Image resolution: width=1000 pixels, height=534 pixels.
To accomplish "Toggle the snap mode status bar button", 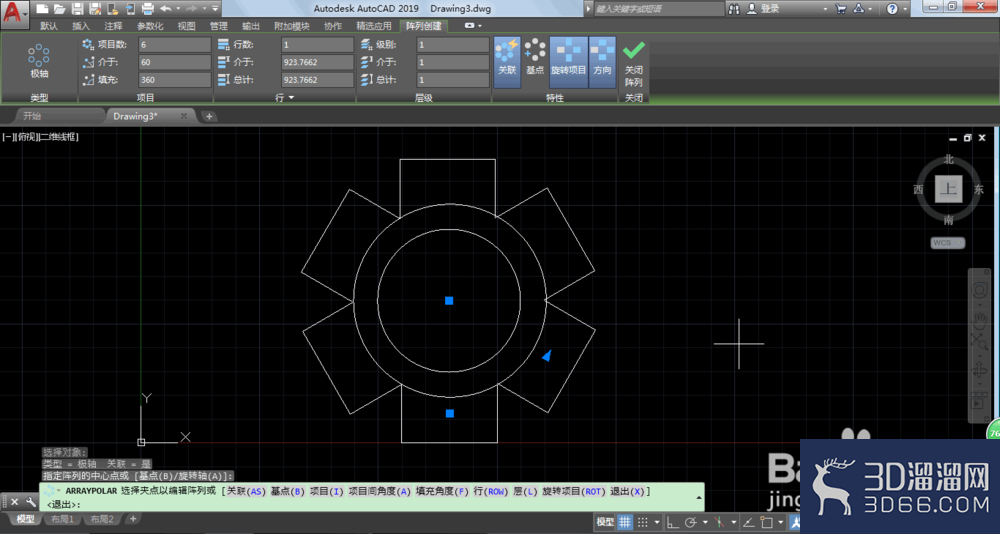I will click(643, 522).
